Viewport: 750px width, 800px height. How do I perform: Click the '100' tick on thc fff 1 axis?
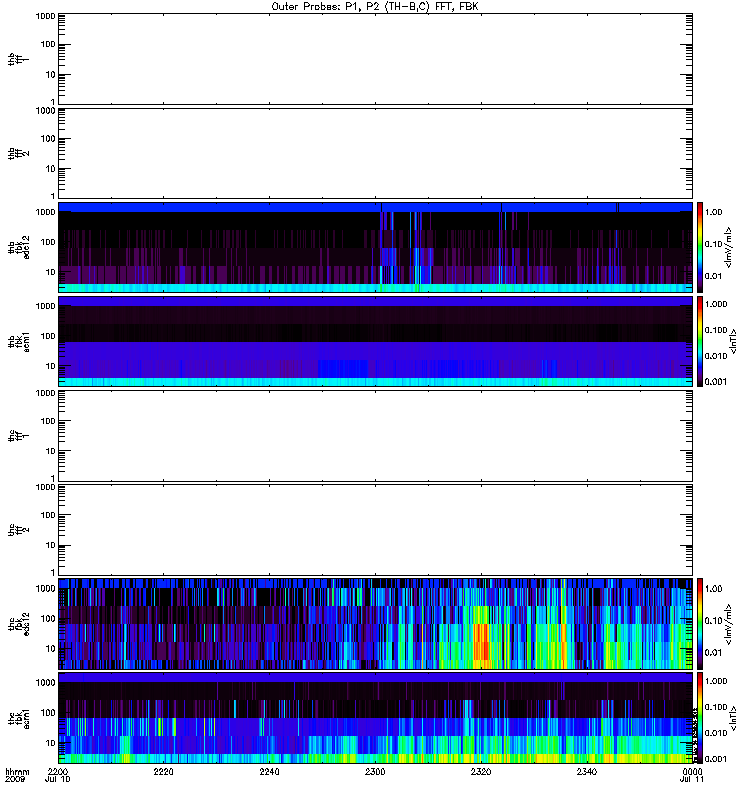tap(48, 421)
